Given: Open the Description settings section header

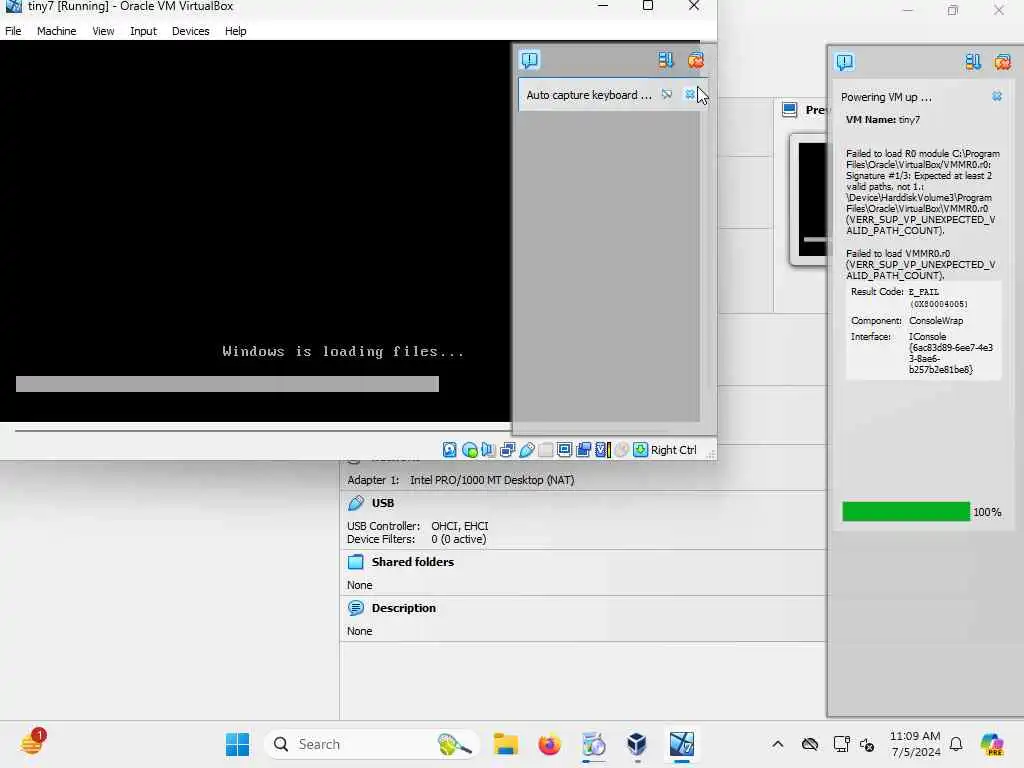Looking at the screenshot, I should 404,607.
